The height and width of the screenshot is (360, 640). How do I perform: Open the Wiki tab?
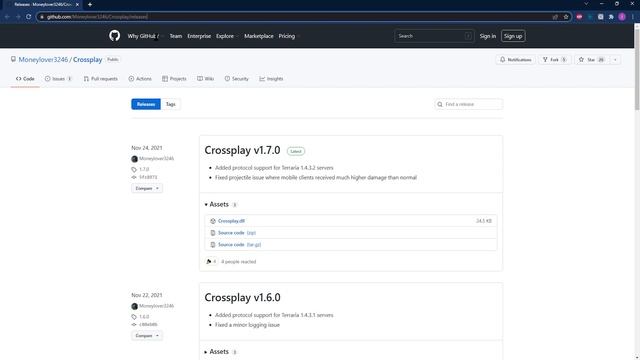(x=206, y=79)
